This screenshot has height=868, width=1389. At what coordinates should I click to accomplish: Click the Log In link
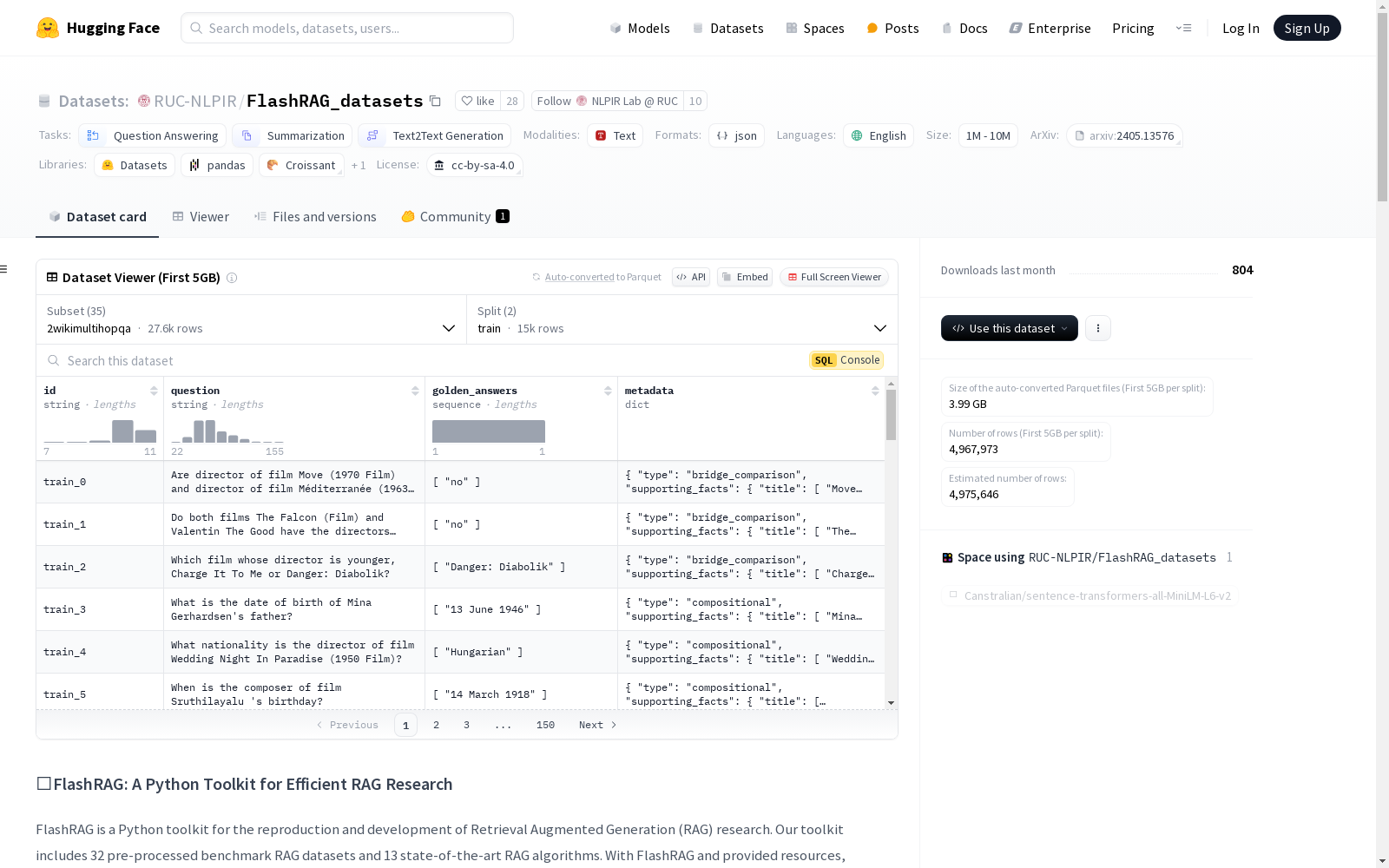click(x=1241, y=28)
